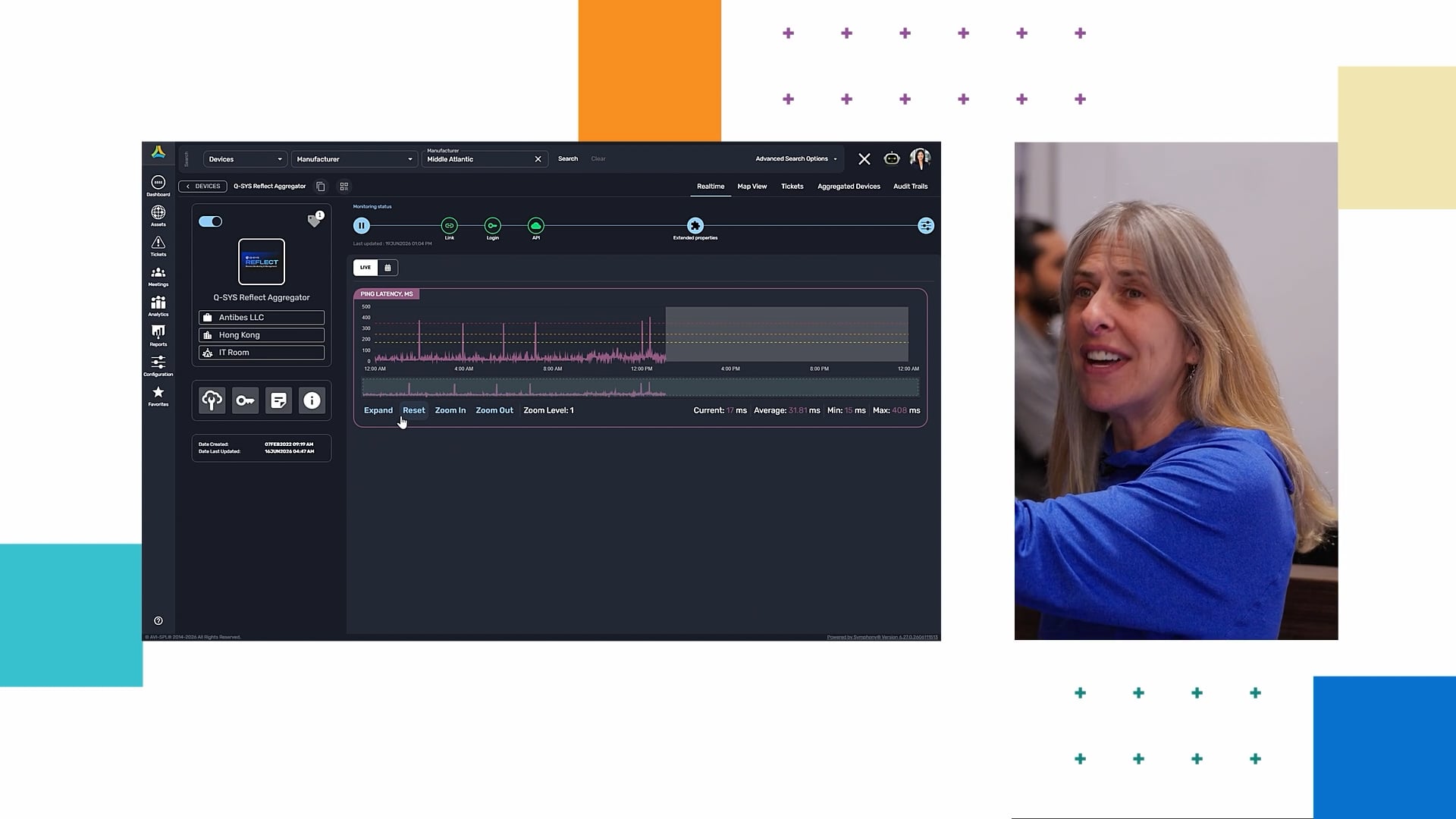The height and width of the screenshot is (819, 1456).
Task: Click the chart range navigator strip
Action: click(641, 388)
